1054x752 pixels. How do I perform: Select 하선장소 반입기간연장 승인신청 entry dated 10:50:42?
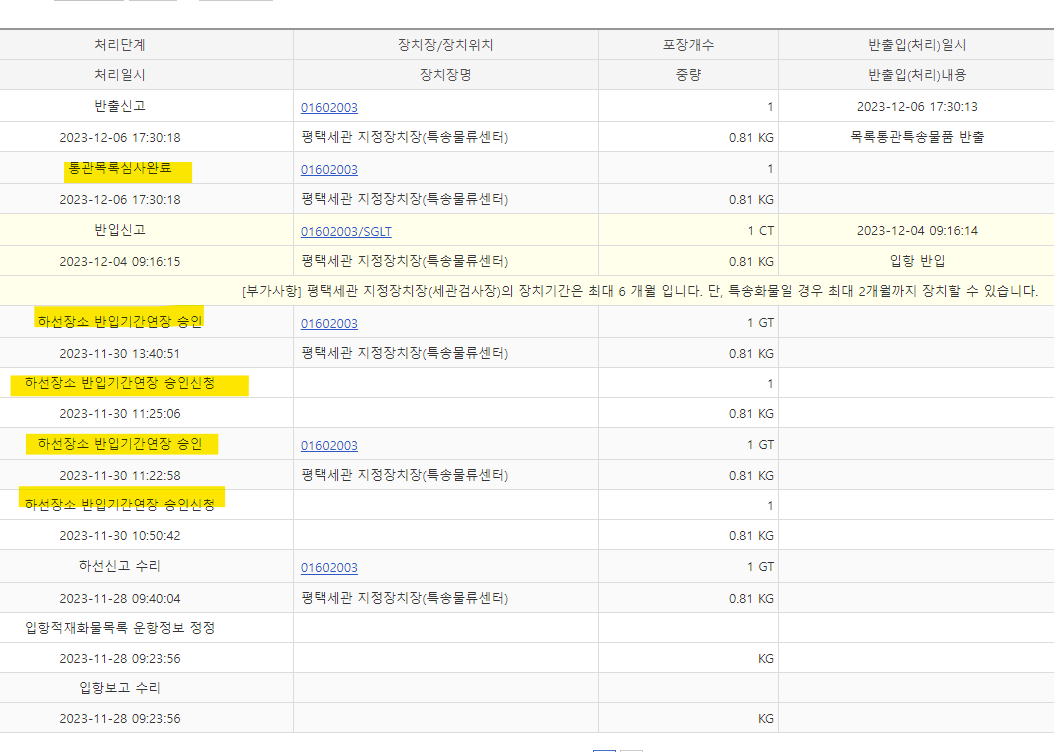click(120, 504)
